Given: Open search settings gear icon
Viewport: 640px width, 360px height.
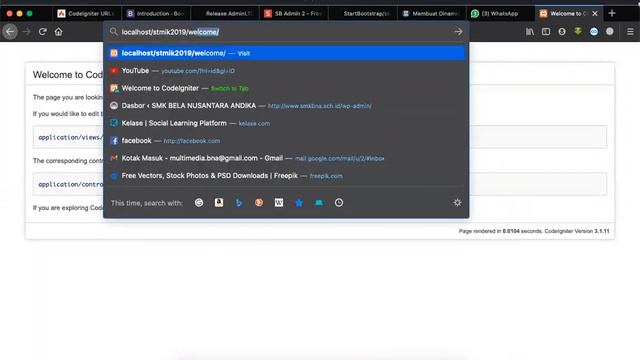Looking at the screenshot, I should click(x=457, y=202).
